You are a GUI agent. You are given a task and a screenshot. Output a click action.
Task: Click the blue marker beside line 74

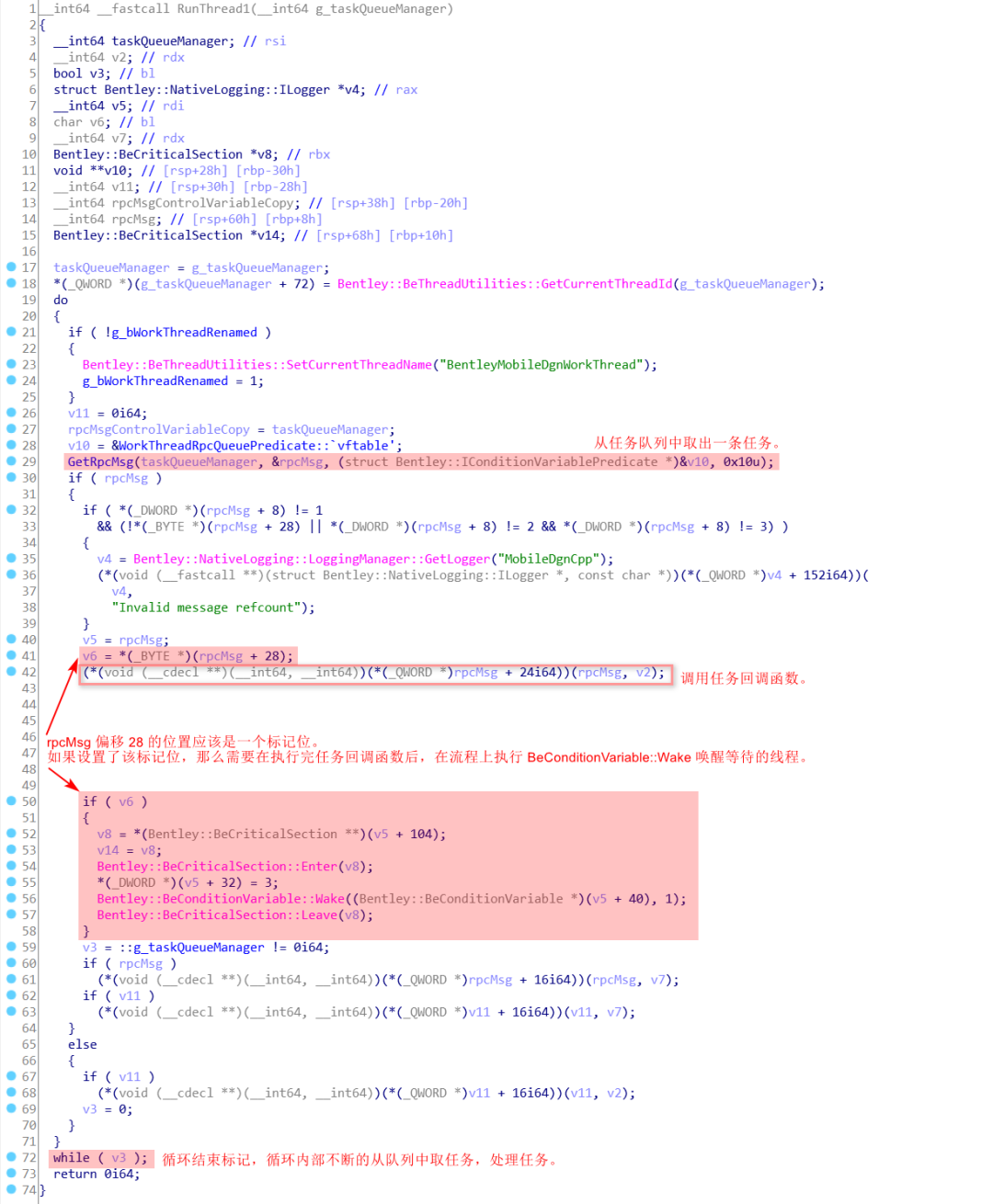(11, 1189)
